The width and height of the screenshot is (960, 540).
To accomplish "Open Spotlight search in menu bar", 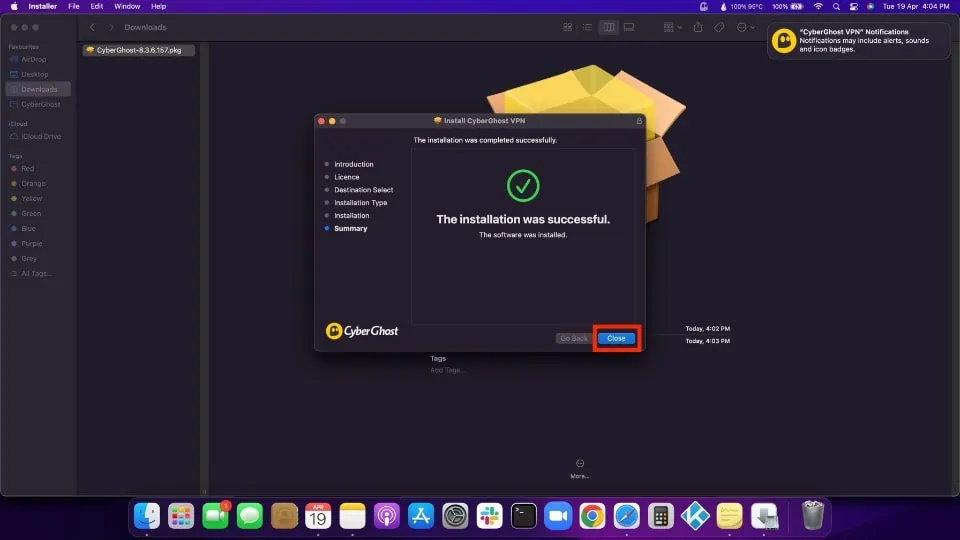I will pyautogui.click(x=836, y=6).
